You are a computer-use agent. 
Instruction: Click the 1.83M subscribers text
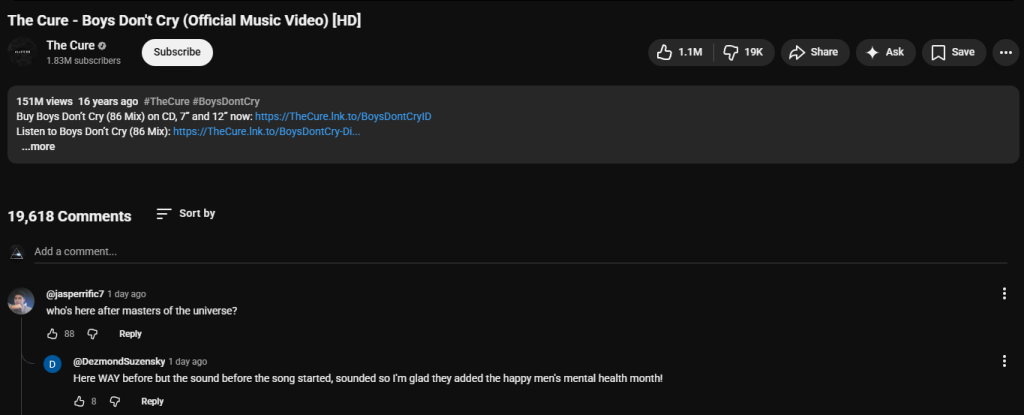point(84,61)
